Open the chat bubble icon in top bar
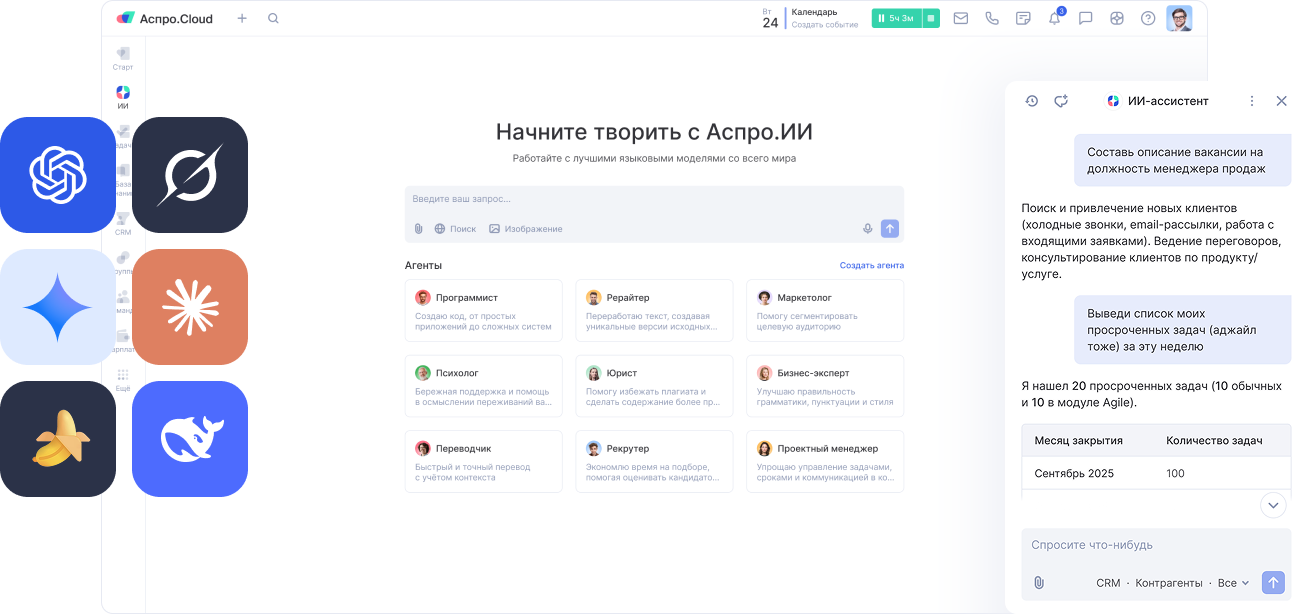The width and height of the screenshot is (1308, 614). click(x=1086, y=18)
